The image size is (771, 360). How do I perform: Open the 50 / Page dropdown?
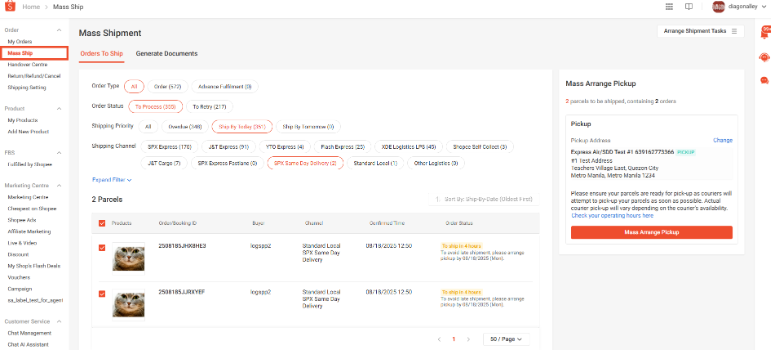click(506, 339)
